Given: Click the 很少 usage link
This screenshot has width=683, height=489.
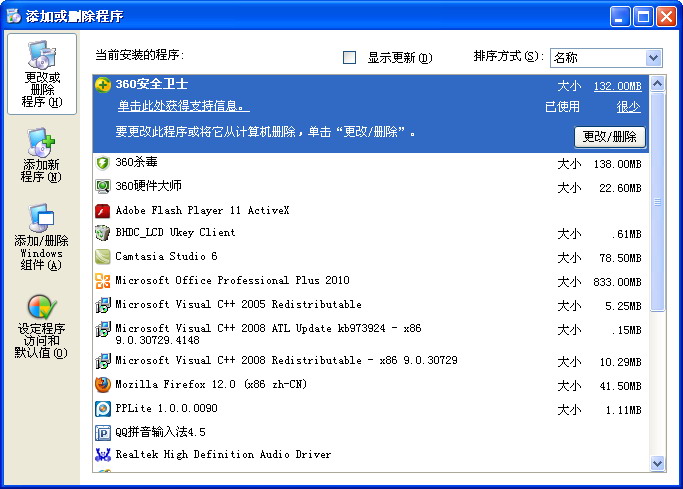Looking at the screenshot, I should (x=629, y=107).
